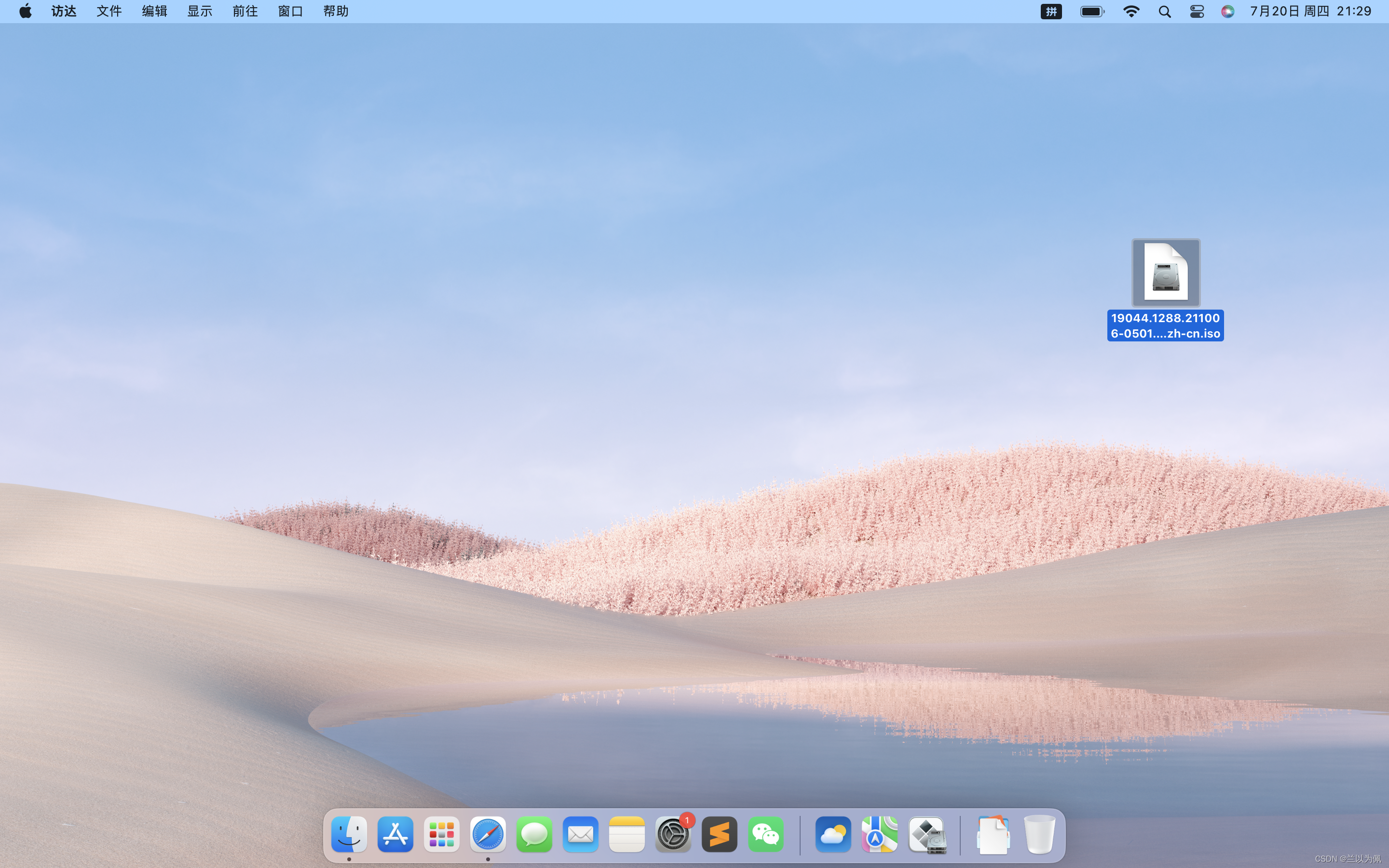Open the Trash in Dock

1039,834
